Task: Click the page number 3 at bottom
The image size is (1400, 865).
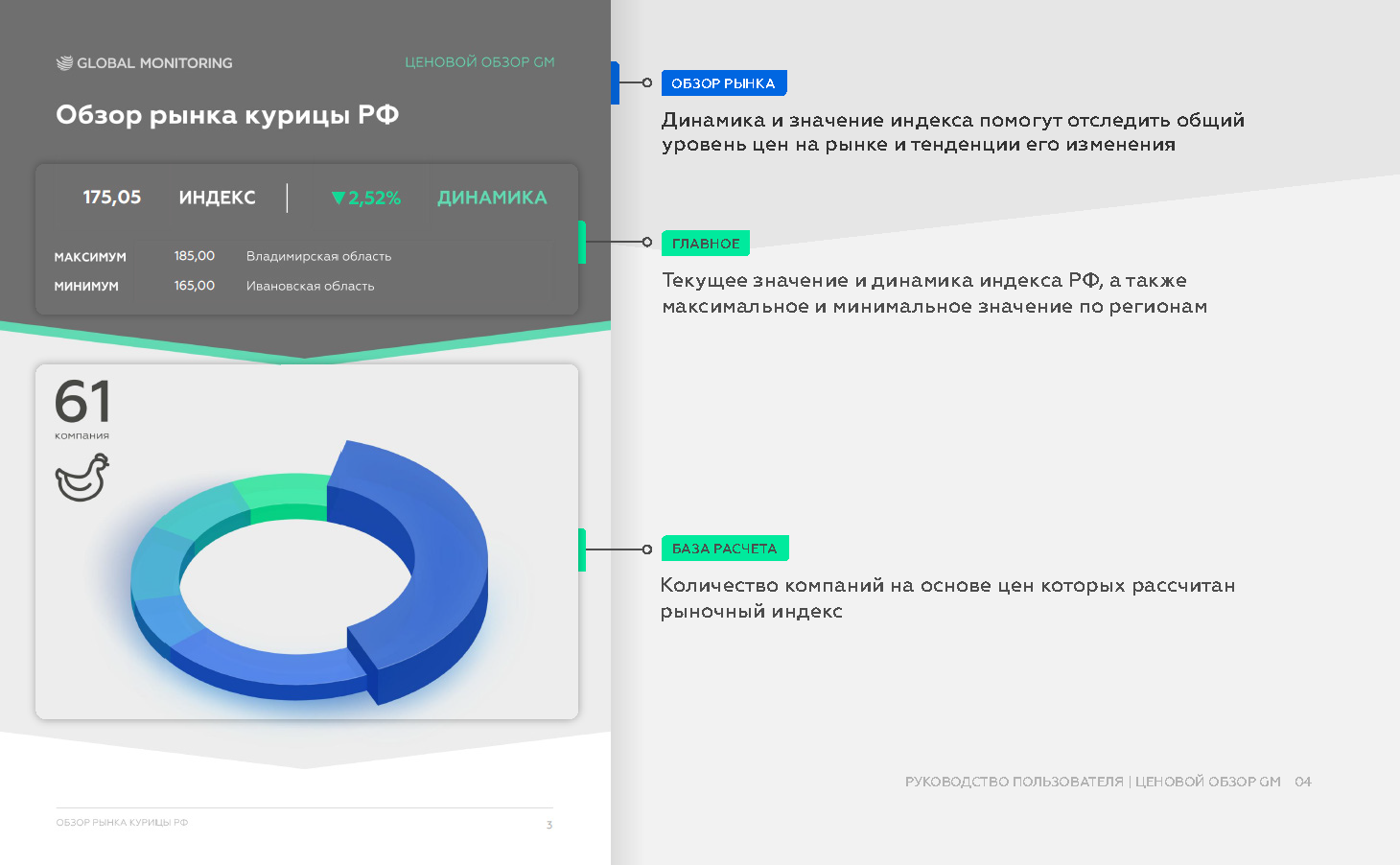Action: 548,823
